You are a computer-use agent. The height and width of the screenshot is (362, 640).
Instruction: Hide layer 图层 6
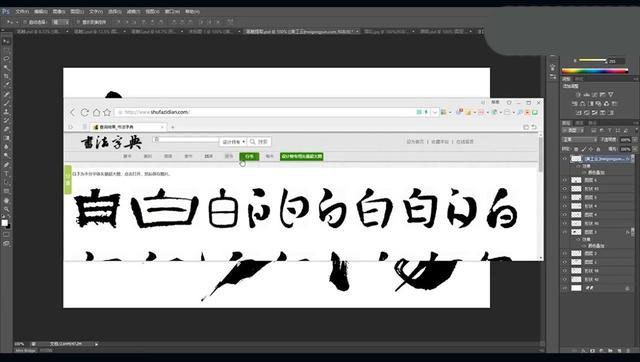point(565,180)
